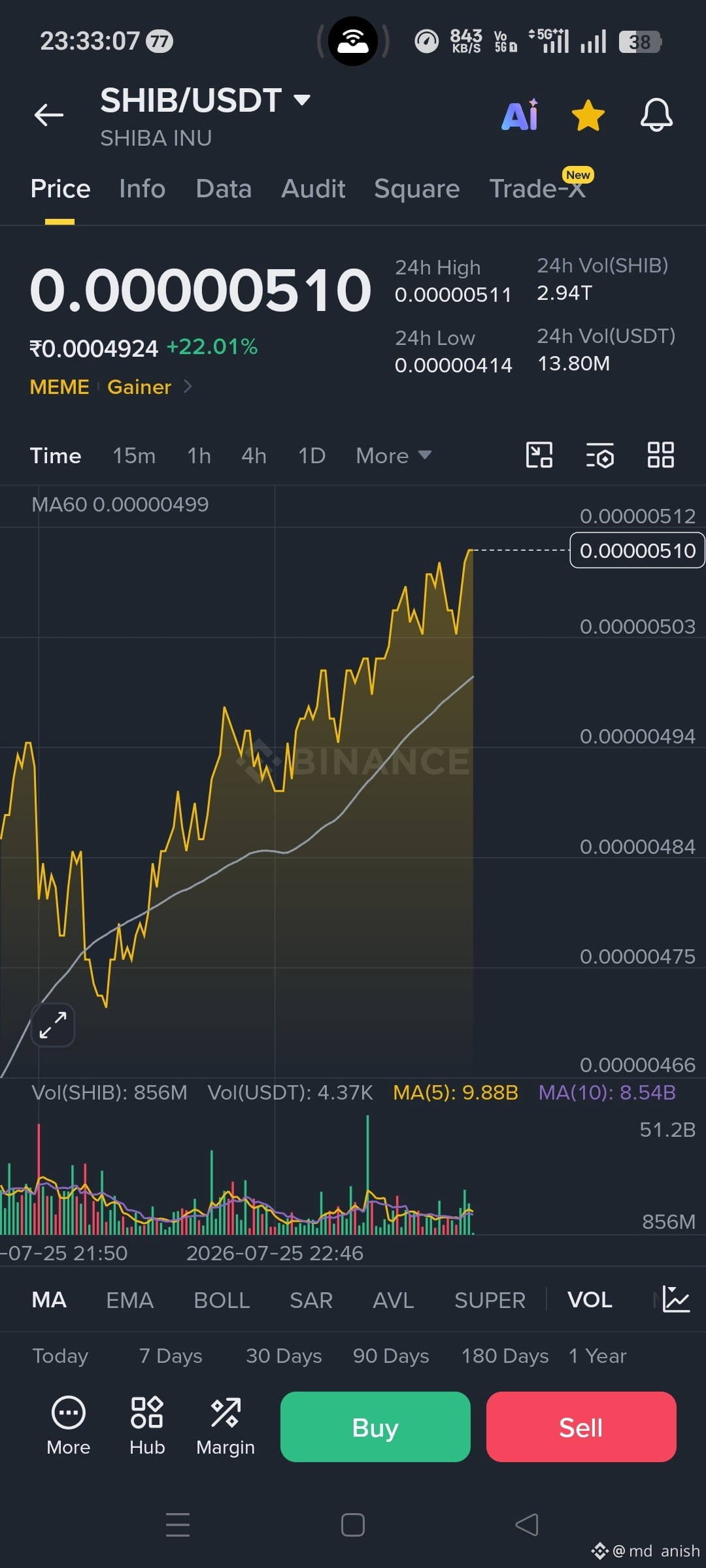Open the picture-in-picture chart icon
Screen dimensions: 706x1568
pos(539,455)
